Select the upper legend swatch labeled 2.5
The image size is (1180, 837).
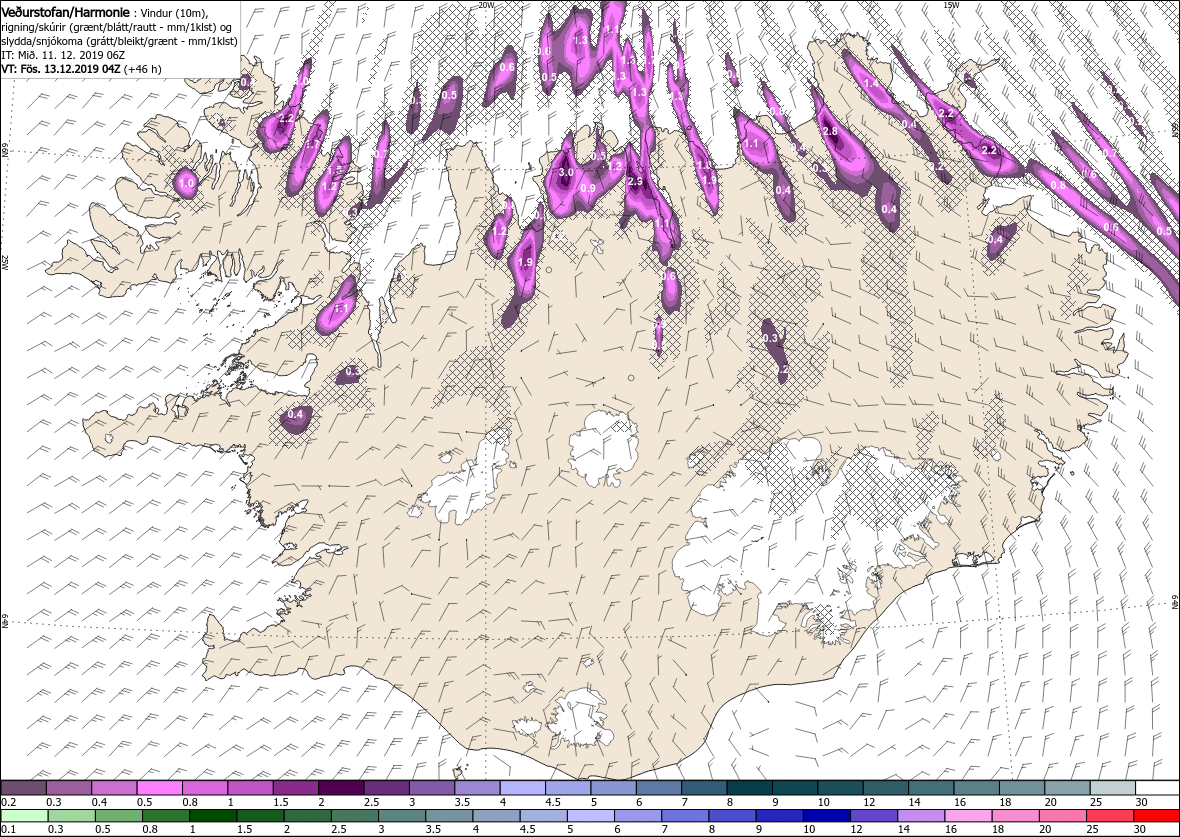(386, 788)
